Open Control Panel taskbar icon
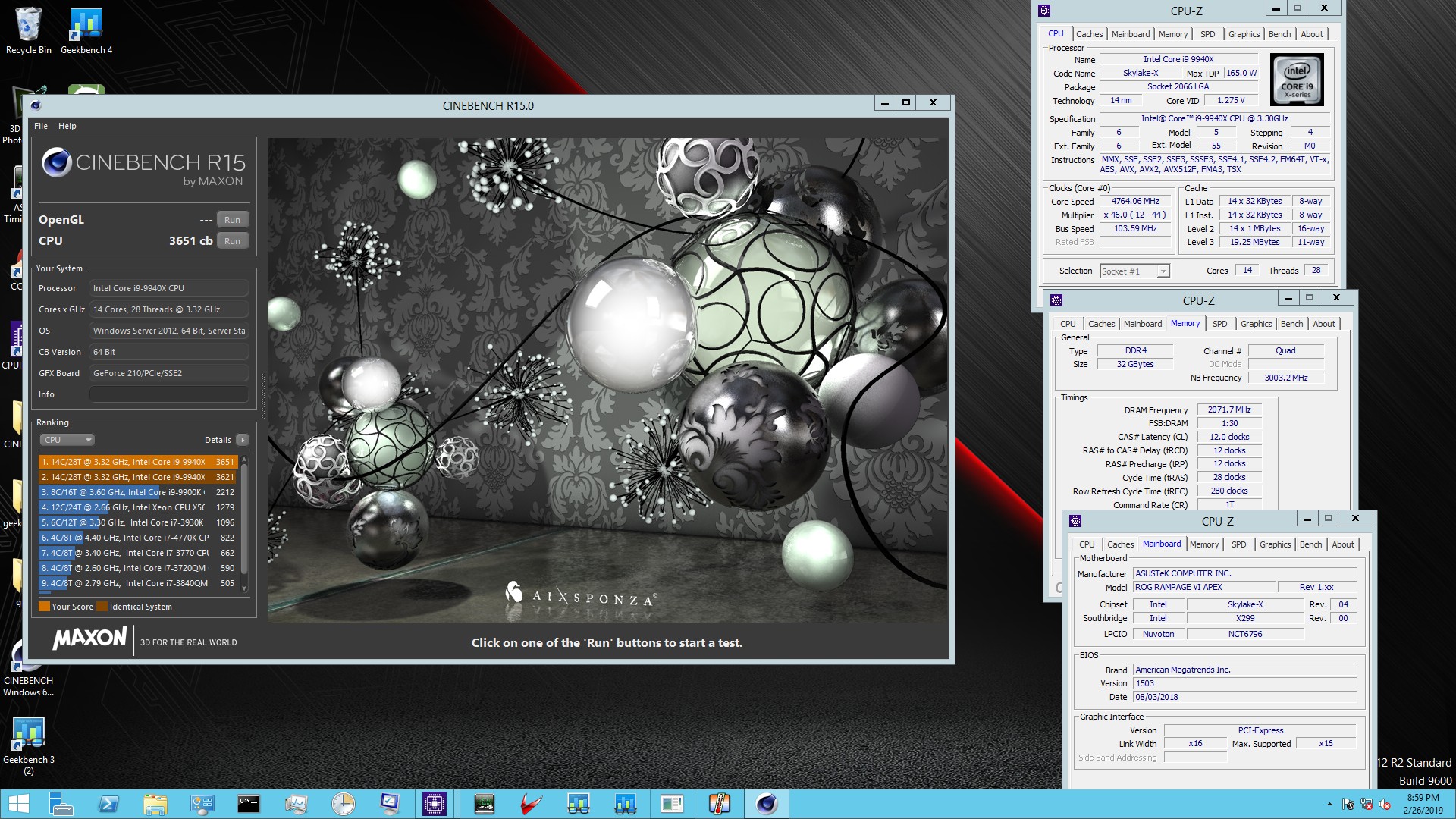The image size is (1456, 819). tap(202, 804)
